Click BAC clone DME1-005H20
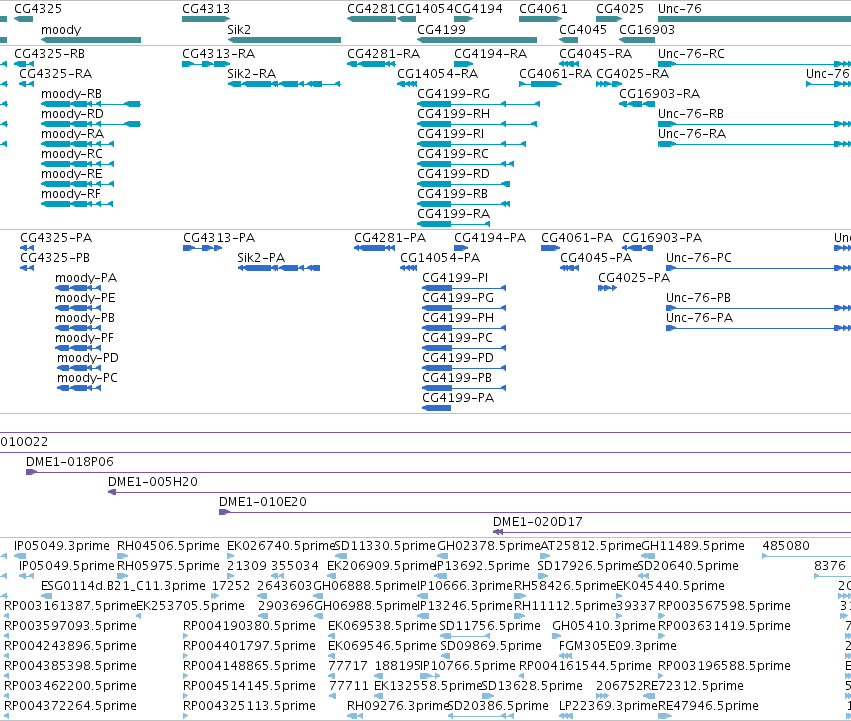 tap(480, 492)
